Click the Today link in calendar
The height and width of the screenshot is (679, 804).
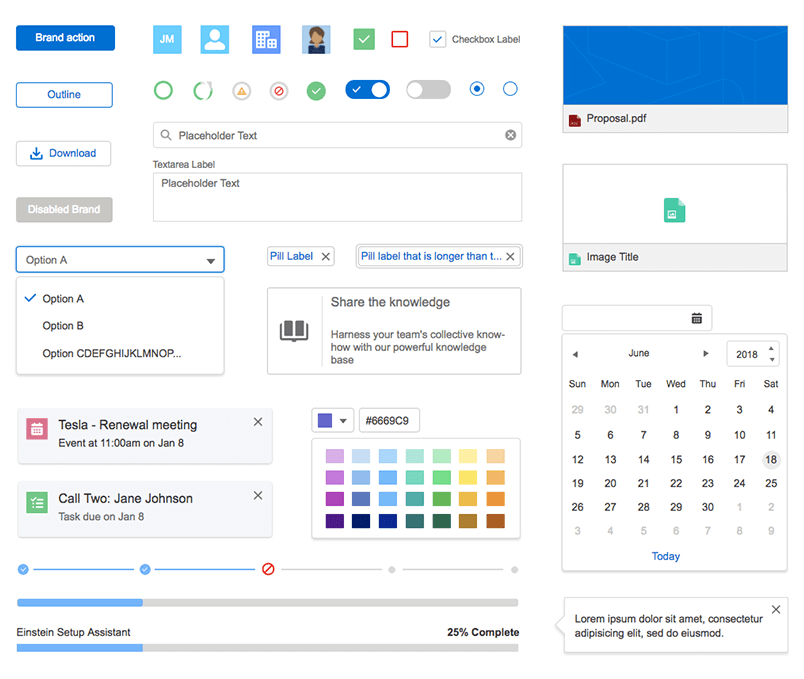(665, 556)
